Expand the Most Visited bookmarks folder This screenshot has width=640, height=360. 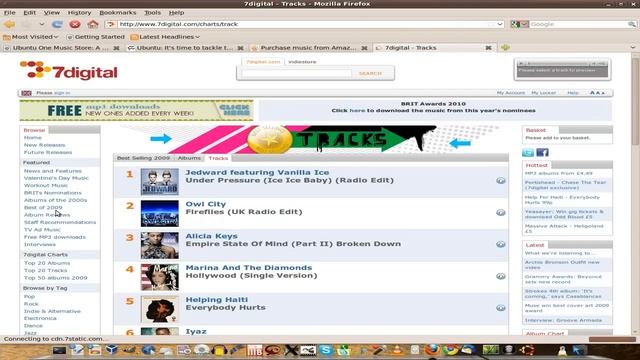point(31,37)
